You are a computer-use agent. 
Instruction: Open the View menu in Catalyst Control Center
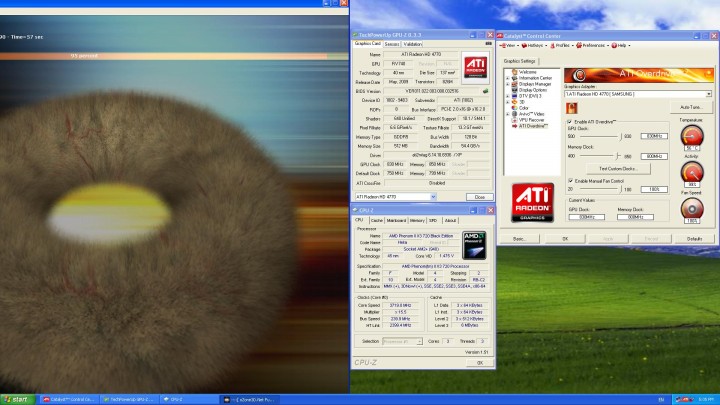click(509, 45)
